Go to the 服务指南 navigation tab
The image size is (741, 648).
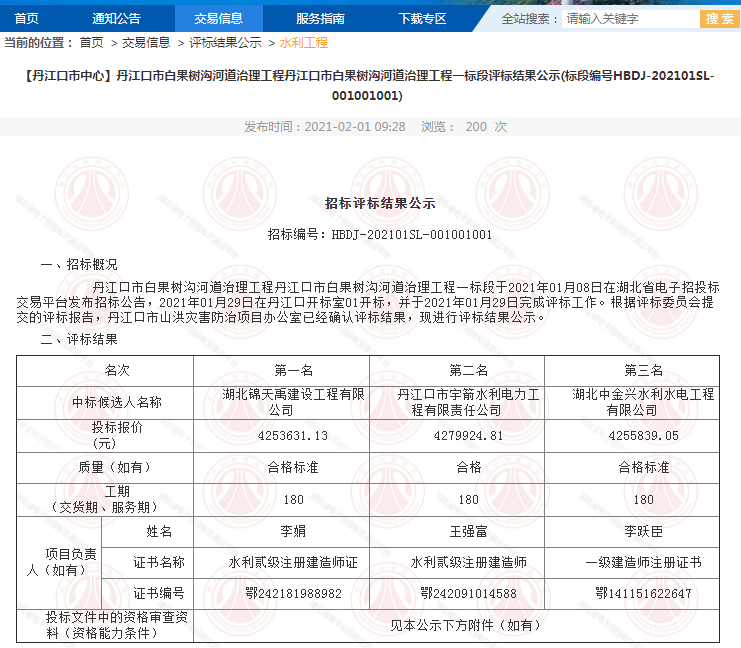(320, 18)
